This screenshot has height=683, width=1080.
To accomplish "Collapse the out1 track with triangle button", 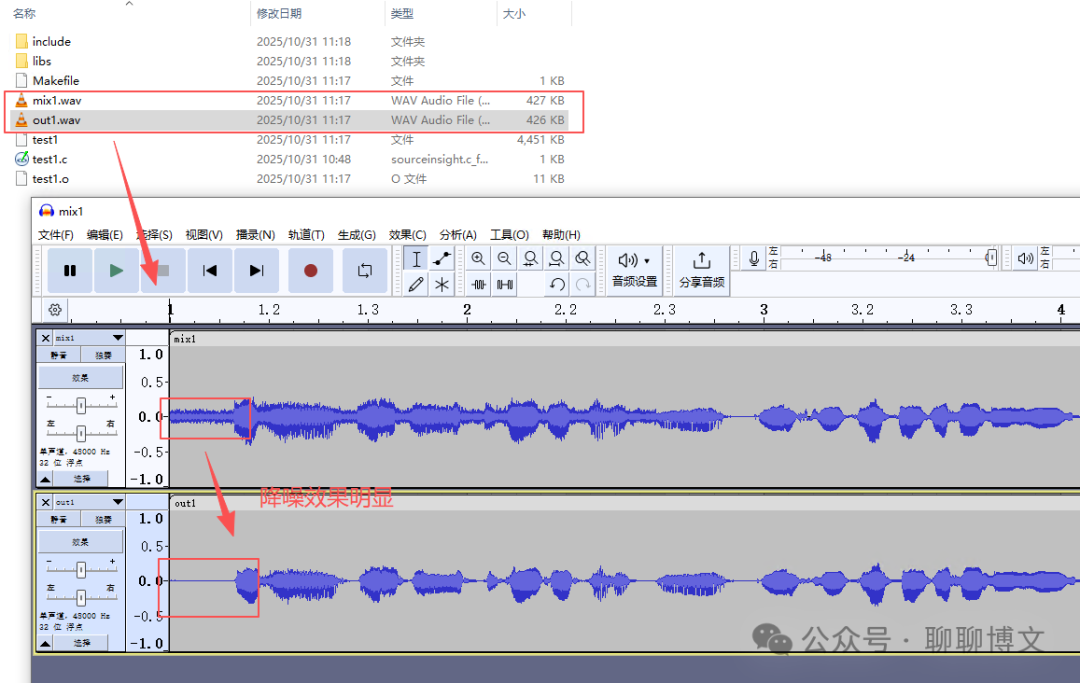I will coord(45,643).
